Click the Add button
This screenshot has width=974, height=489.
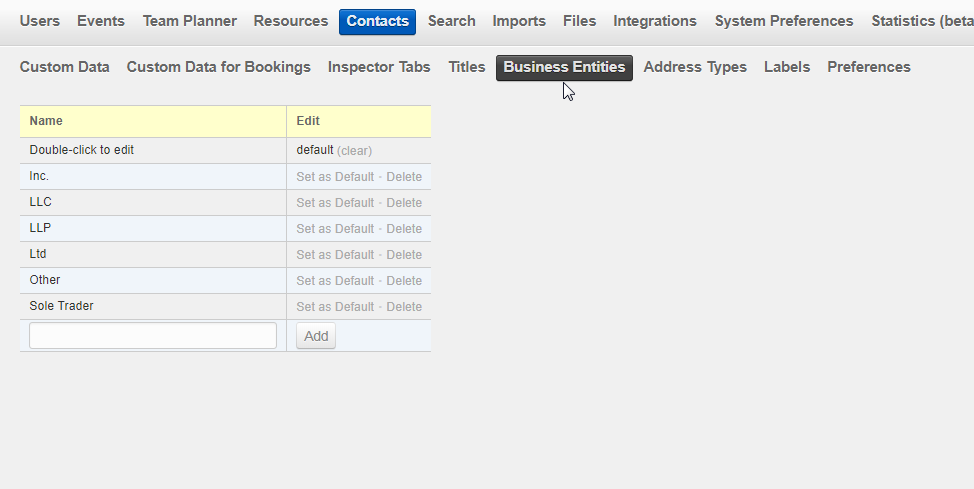coord(316,336)
